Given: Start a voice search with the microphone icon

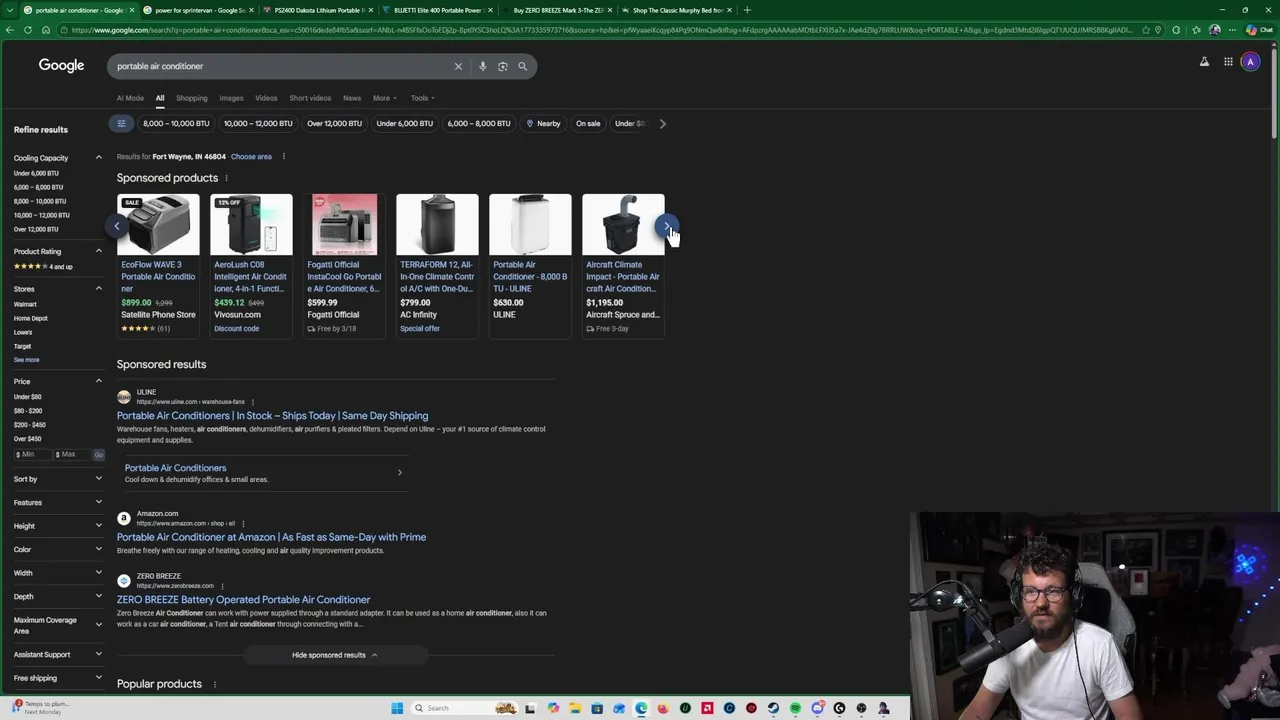Looking at the screenshot, I should pyautogui.click(x=482, y=66).
